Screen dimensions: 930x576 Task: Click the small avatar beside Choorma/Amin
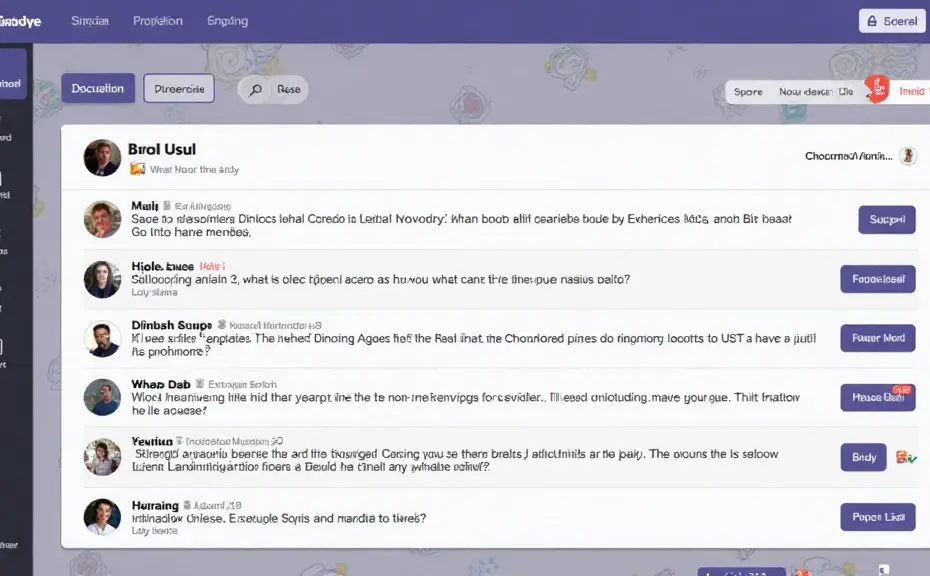point(908,156)
